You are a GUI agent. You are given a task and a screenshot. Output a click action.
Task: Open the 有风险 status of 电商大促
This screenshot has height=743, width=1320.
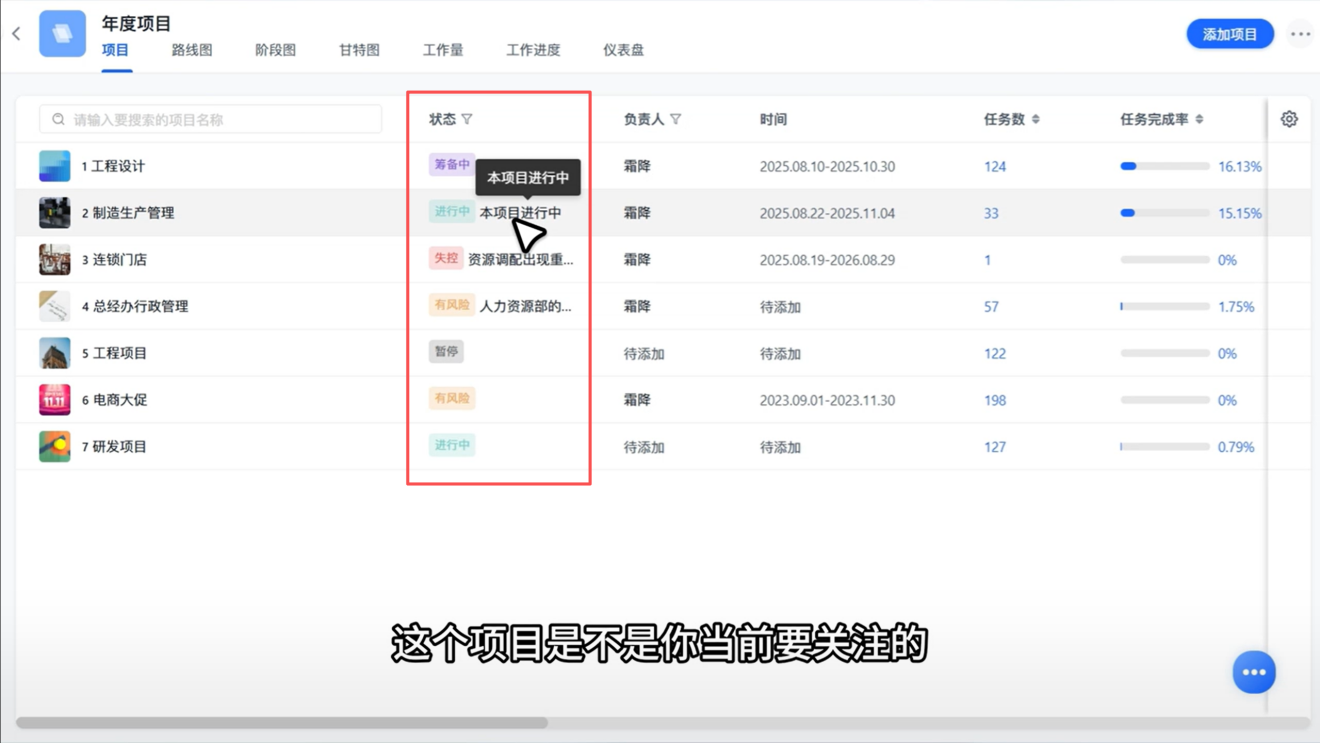[x=451, y=398]
